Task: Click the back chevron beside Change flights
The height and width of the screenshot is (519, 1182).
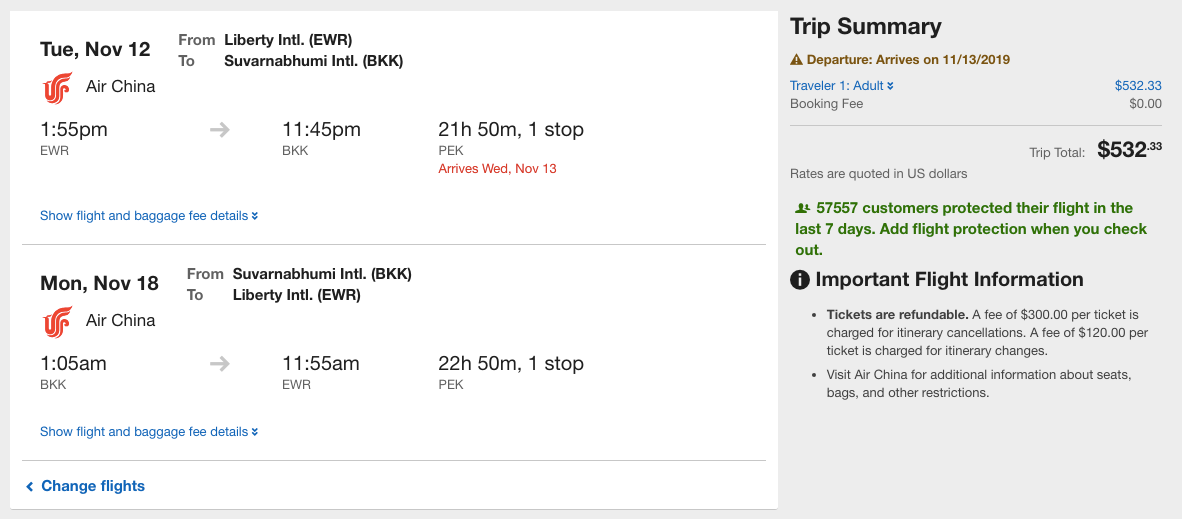Action: coord(30,487)
